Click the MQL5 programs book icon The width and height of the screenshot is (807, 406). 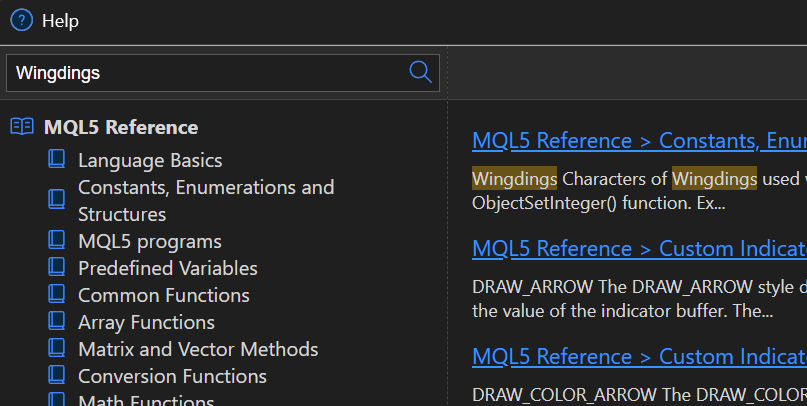[57, 241]
